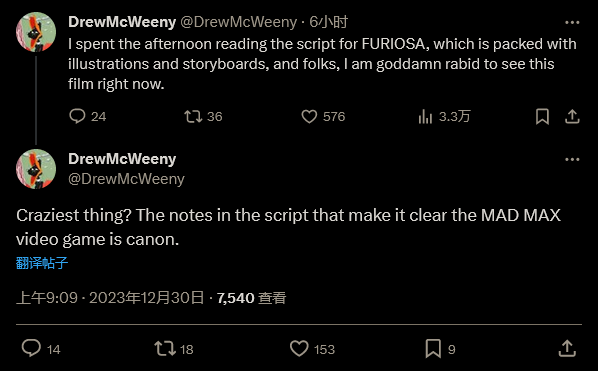Open more options on the first tweet
The image size is (598, 371).
pyautogui.click(x=572, y=22)
